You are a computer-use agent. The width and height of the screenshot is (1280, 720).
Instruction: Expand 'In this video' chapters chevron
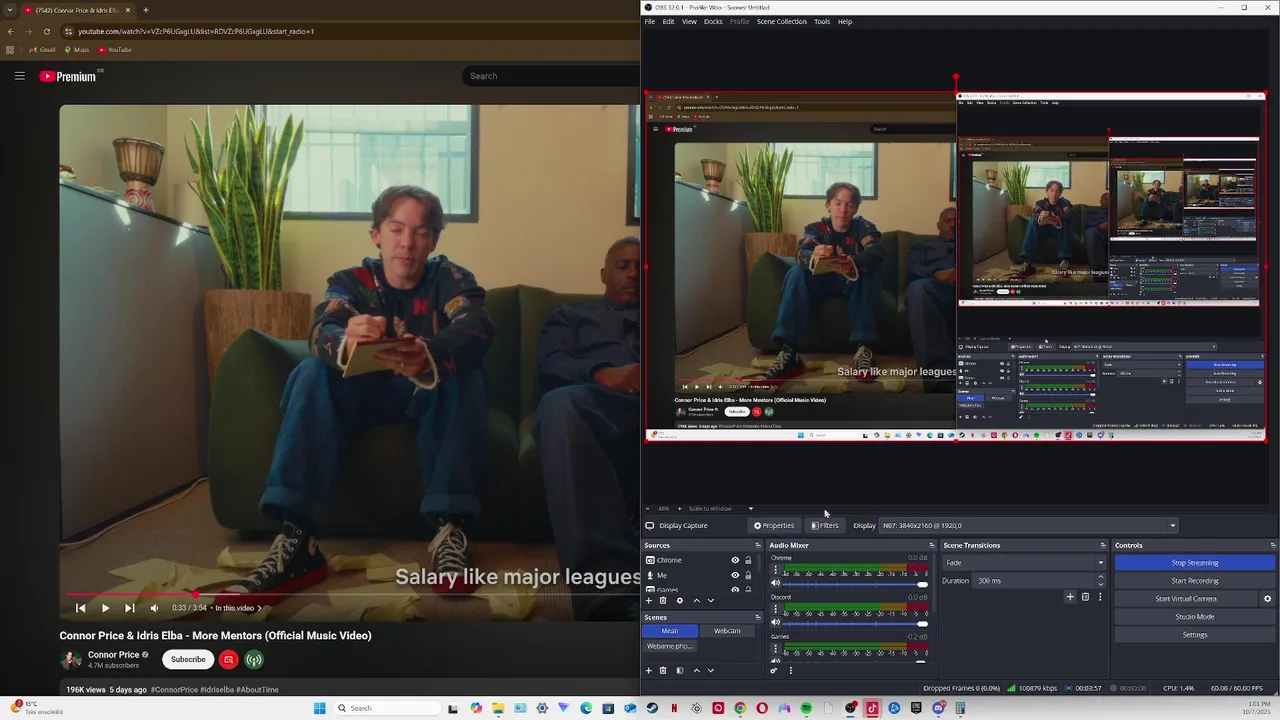point(259,608)
